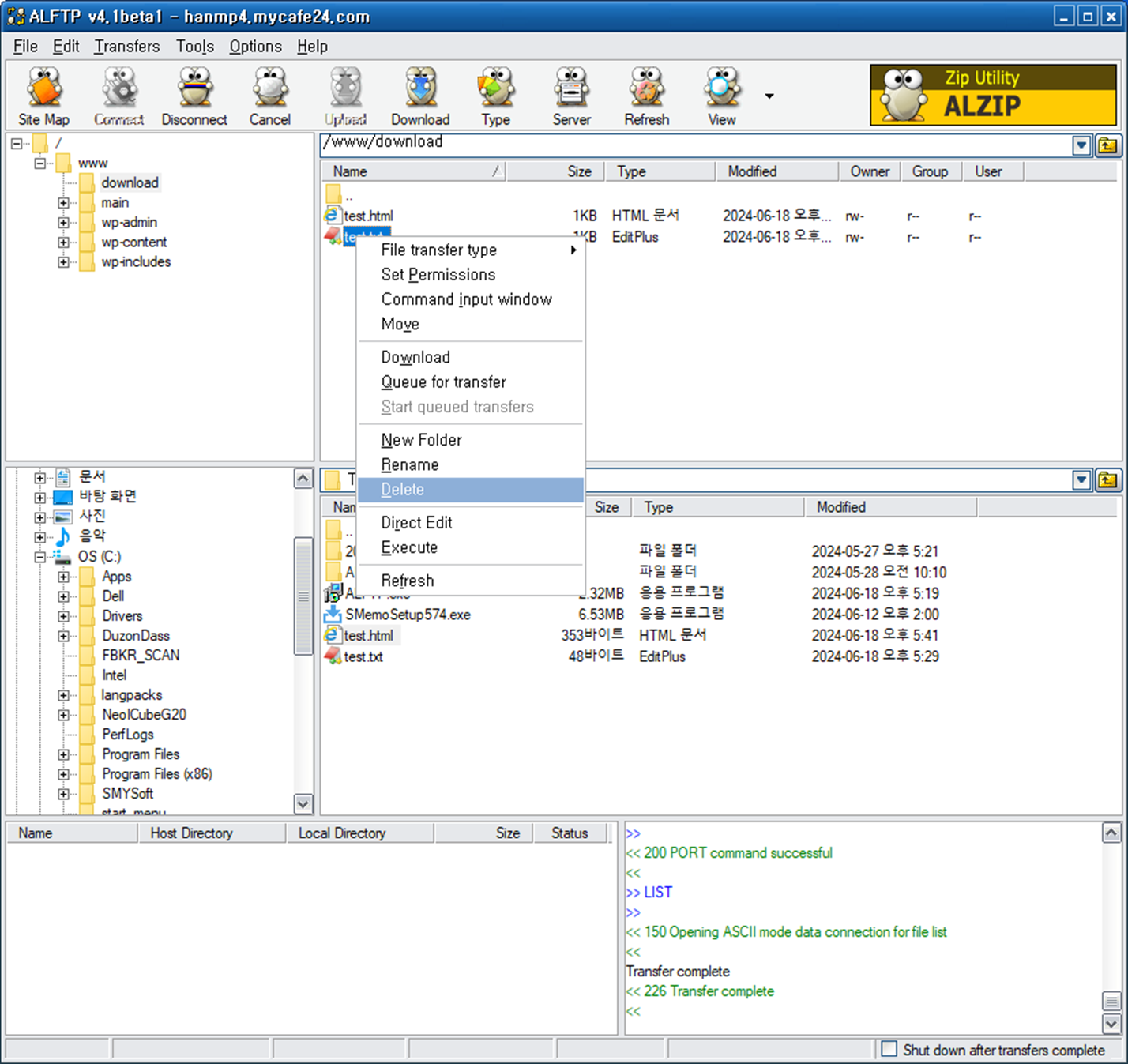Image resolution: width=1128 pixels, height=1064 pixels.
Task: Open the Server toolbar icon
Action: click(571, 93)
